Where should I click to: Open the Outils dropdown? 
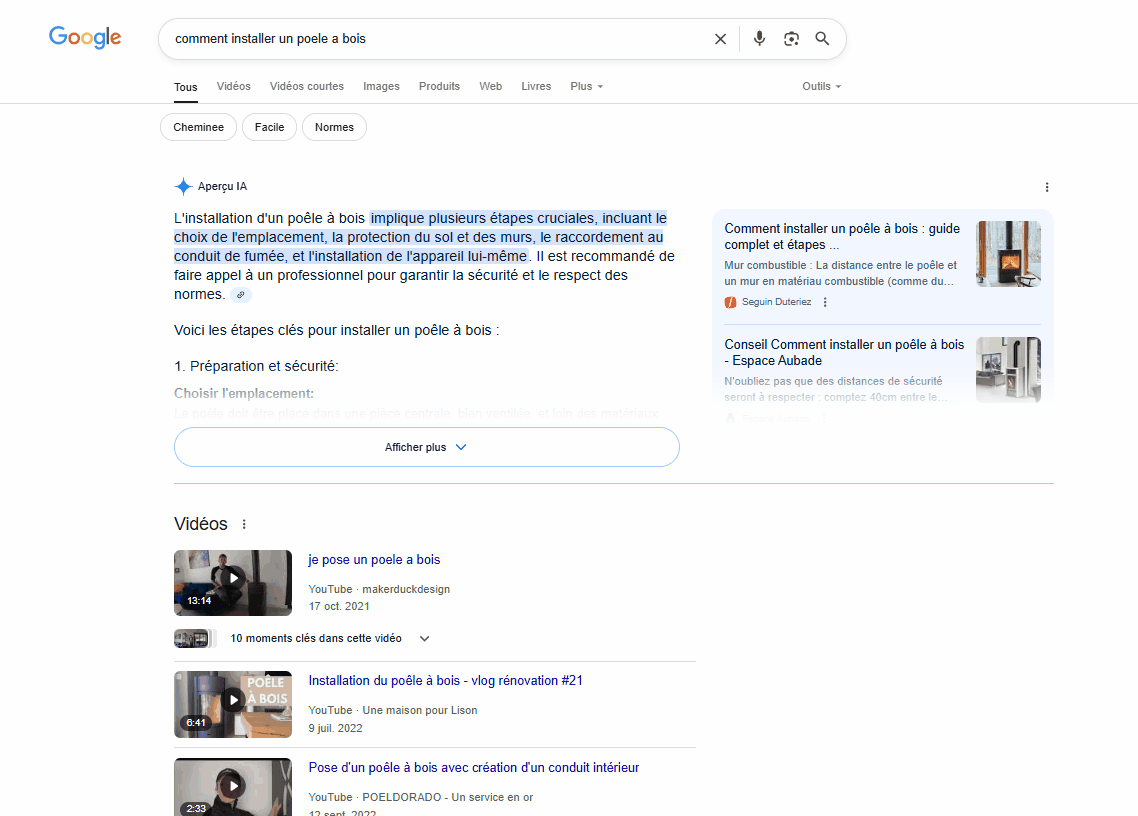pos(821,86)
